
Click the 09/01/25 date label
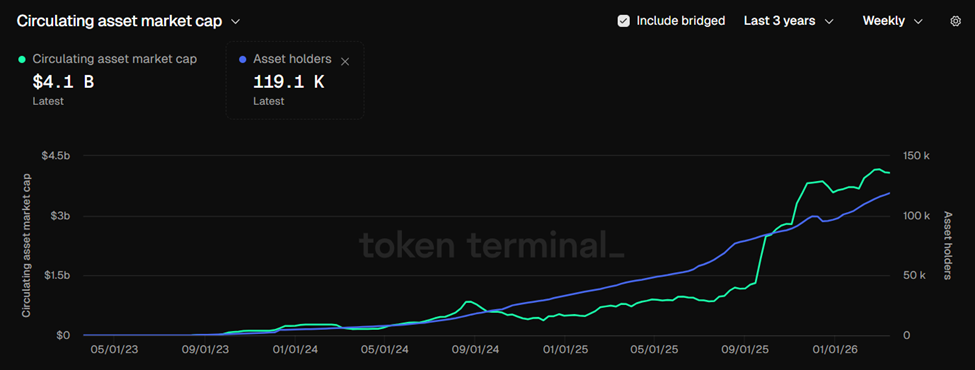point(744,350)
